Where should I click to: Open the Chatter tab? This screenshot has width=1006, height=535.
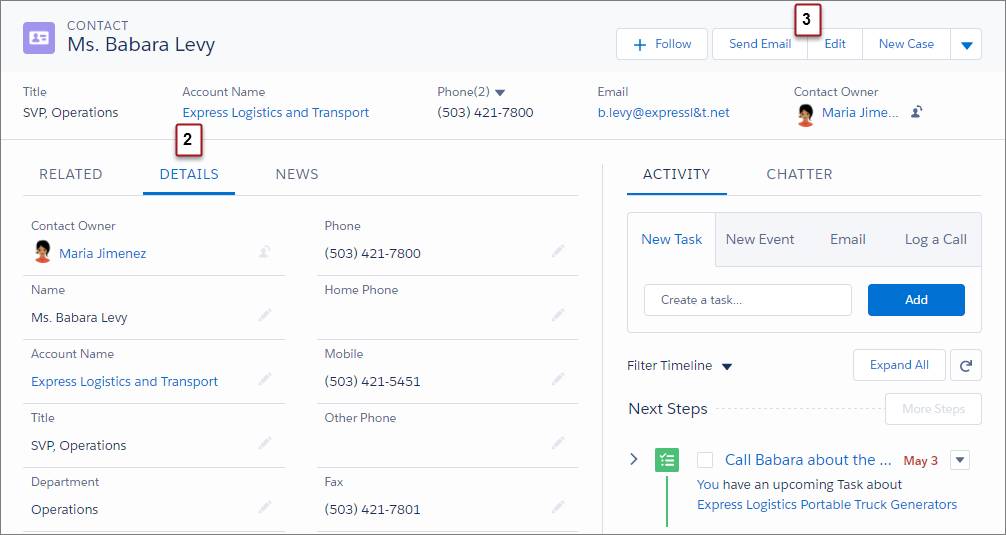click(799, 174)
